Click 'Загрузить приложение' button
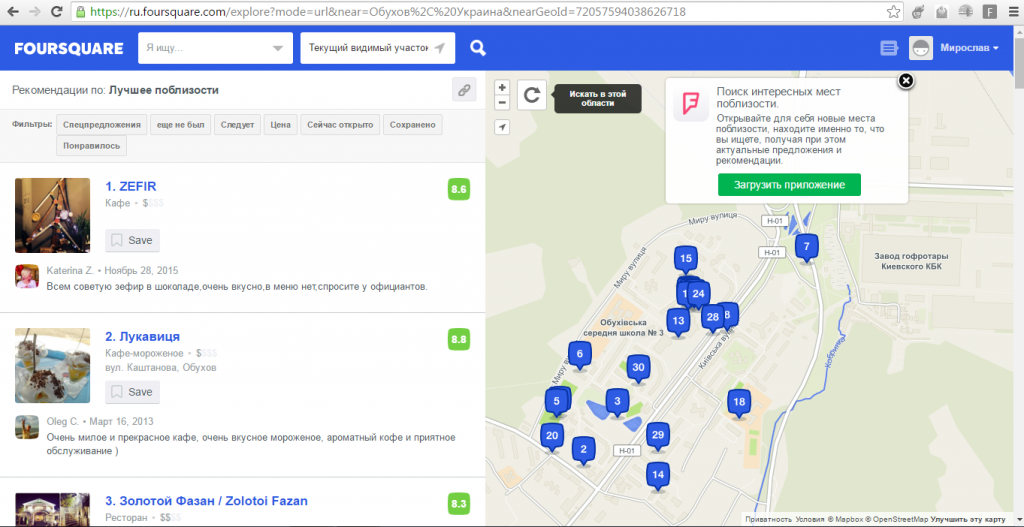This screenshot has width=1024, height=527. coord(789,185)
